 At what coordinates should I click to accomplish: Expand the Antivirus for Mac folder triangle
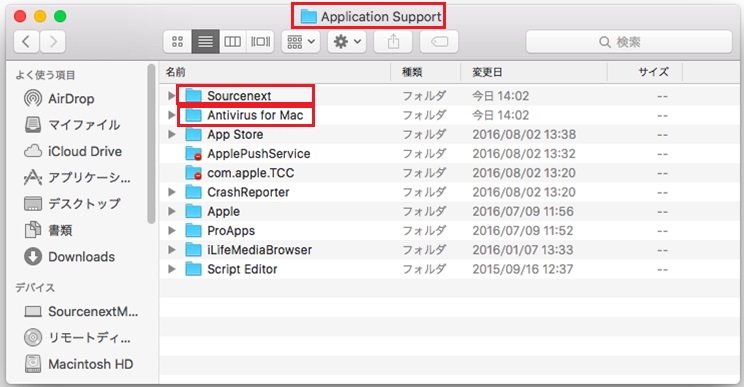[171, 115]
